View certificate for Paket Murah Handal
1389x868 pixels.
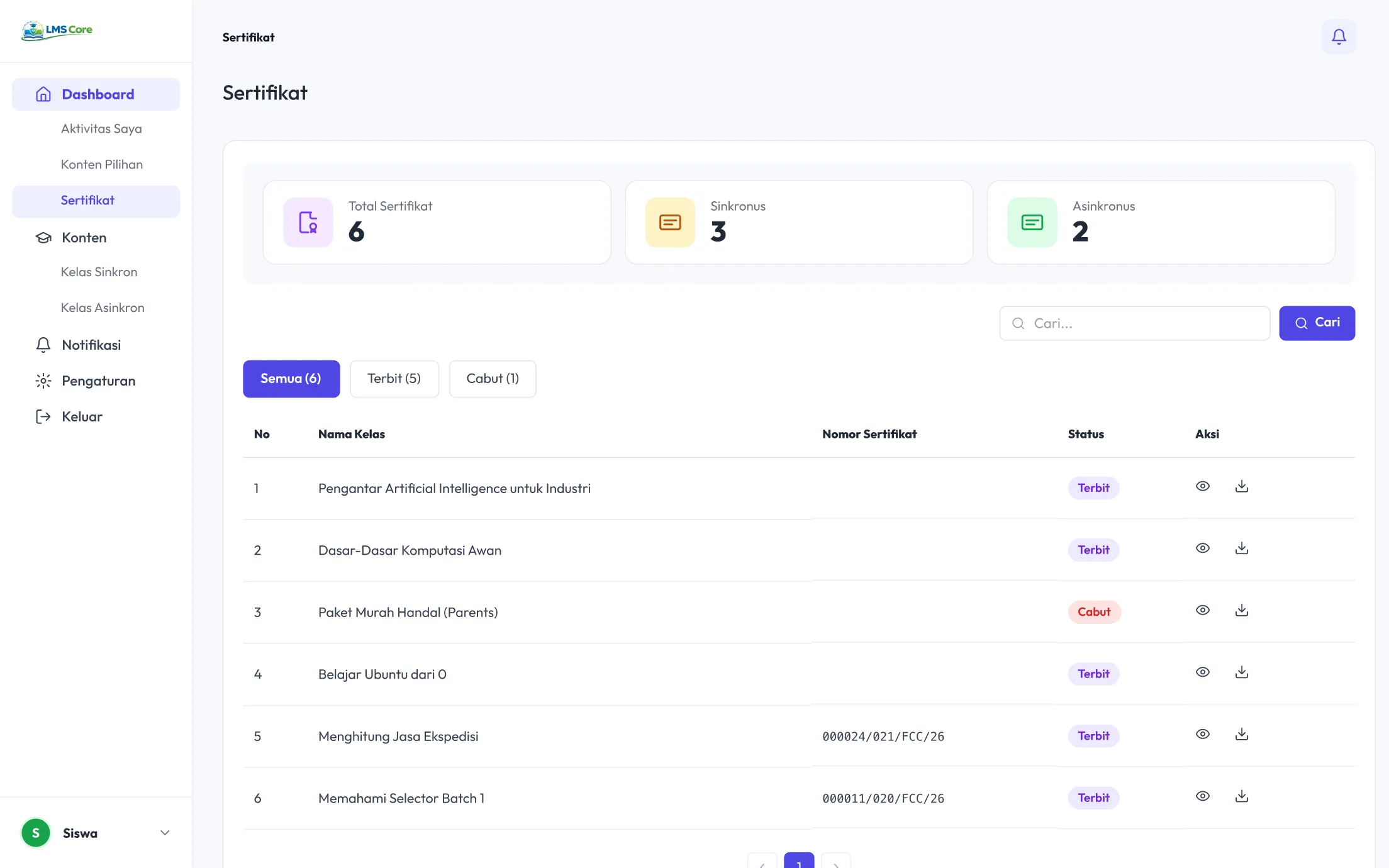[1203, 610]
